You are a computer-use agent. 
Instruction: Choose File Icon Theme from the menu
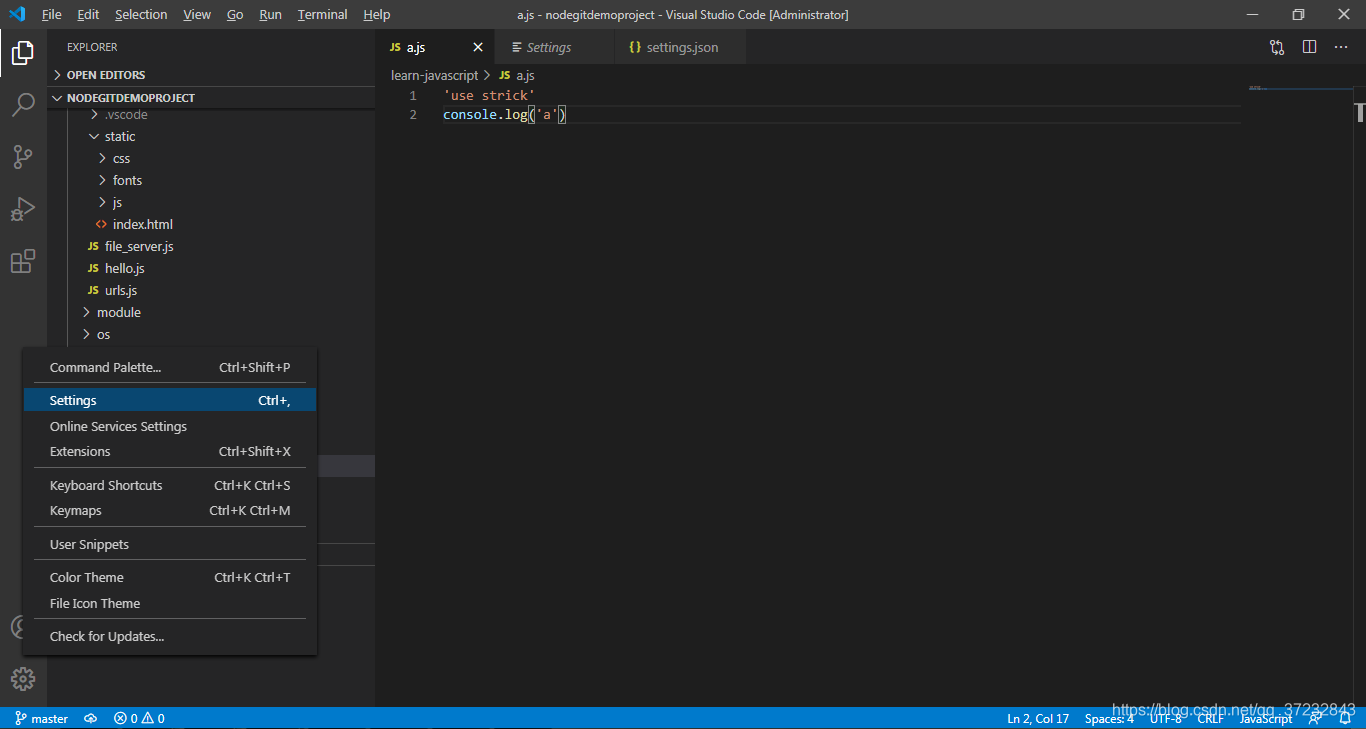click(170, 603)
